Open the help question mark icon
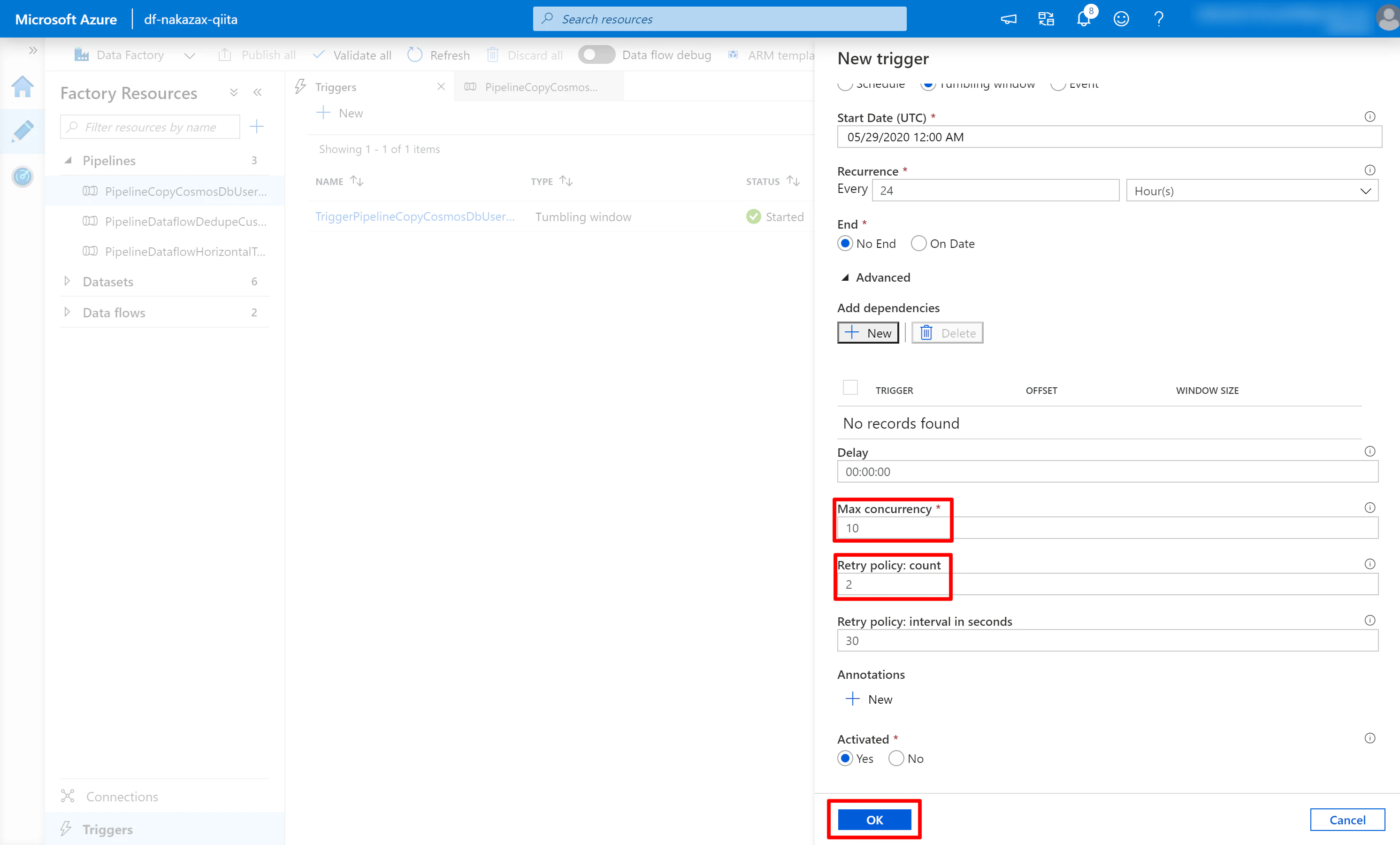 1158,19
